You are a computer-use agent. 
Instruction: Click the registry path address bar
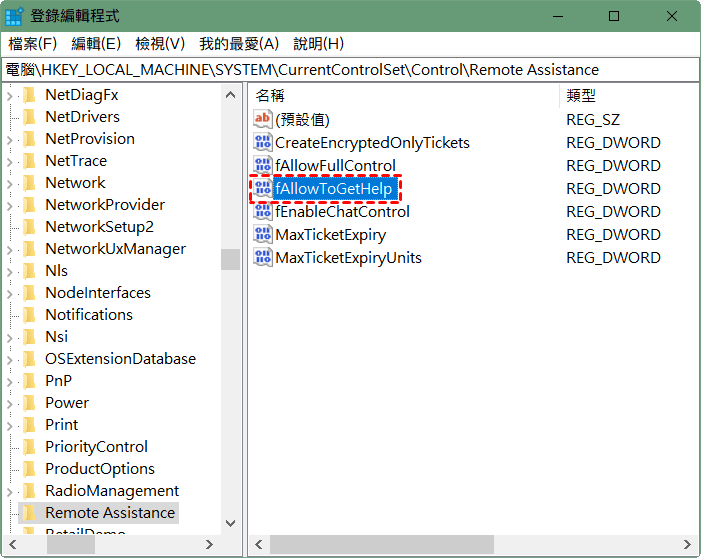(x=350, y=70)
